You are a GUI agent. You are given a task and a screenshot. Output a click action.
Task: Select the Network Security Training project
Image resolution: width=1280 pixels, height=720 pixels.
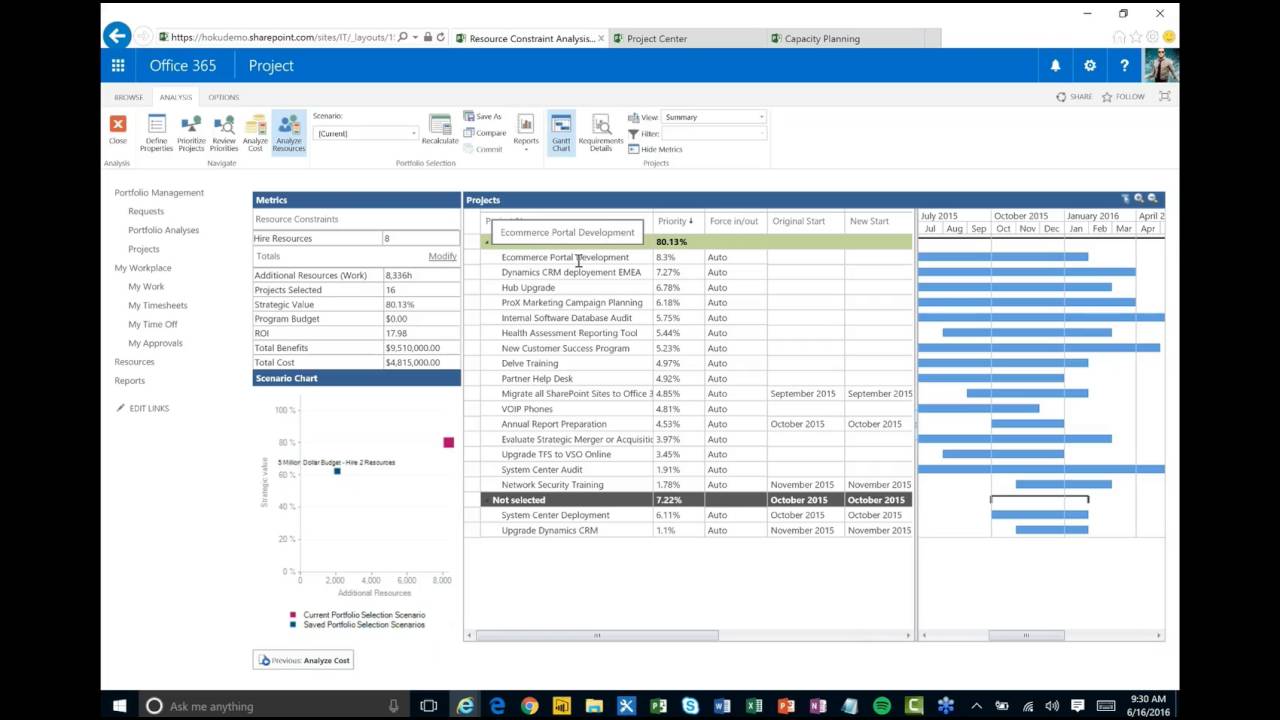[x=689, y=485]
